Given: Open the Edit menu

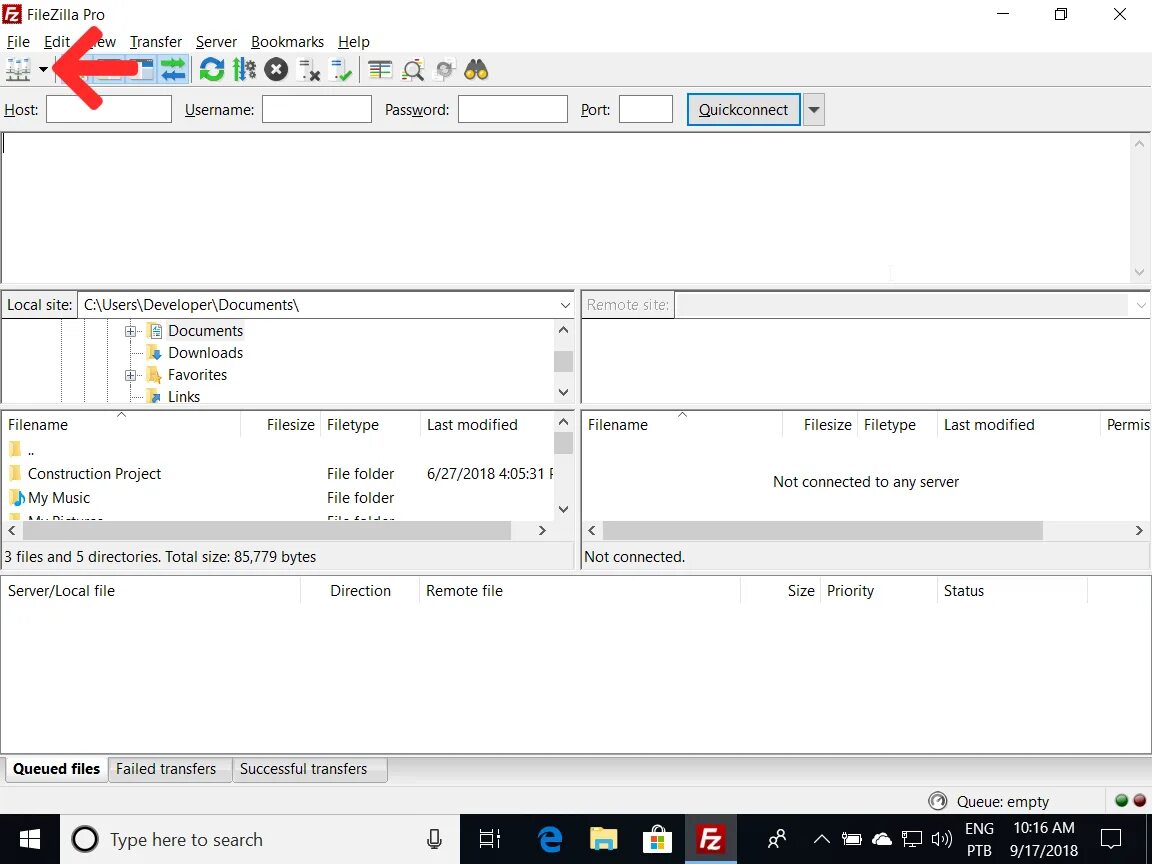Looking at the screenshot, I should pyautogui.click(x=57, y=42).
